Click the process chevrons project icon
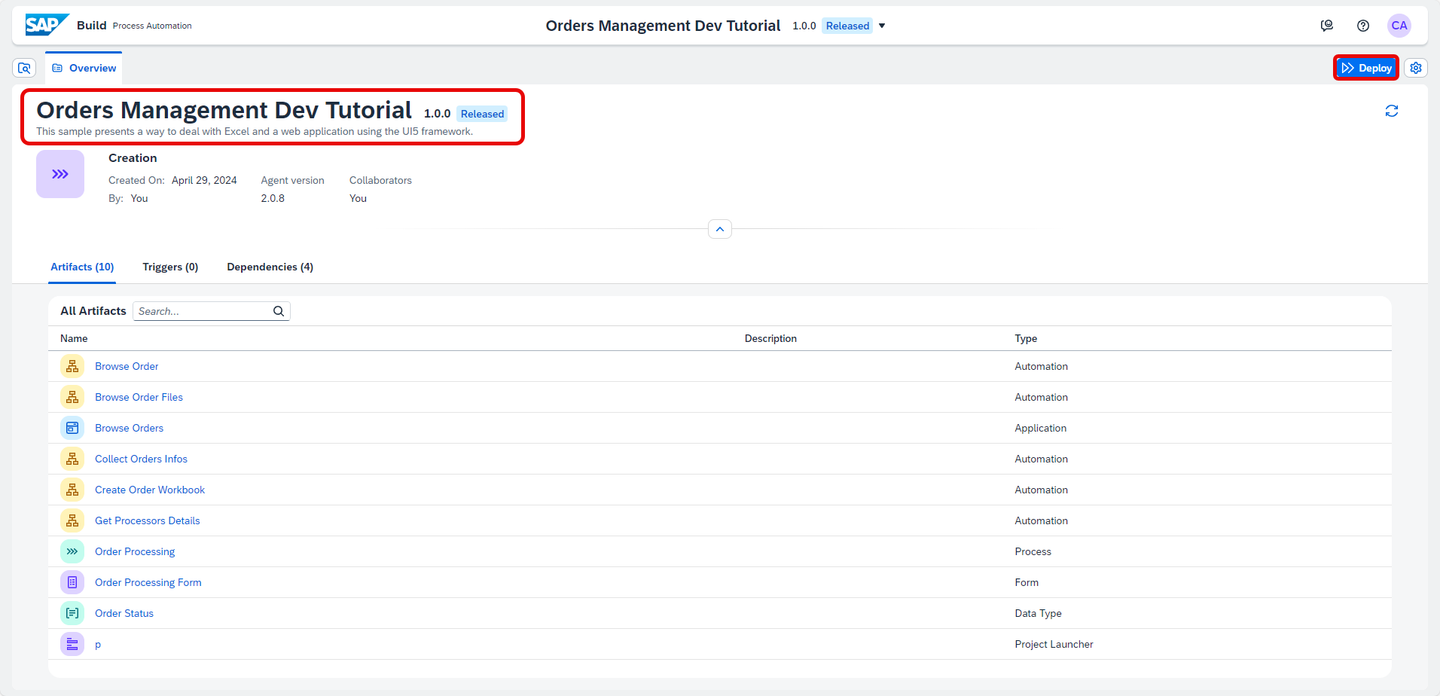The image size is (1440, 696). (x=60, y=174)
